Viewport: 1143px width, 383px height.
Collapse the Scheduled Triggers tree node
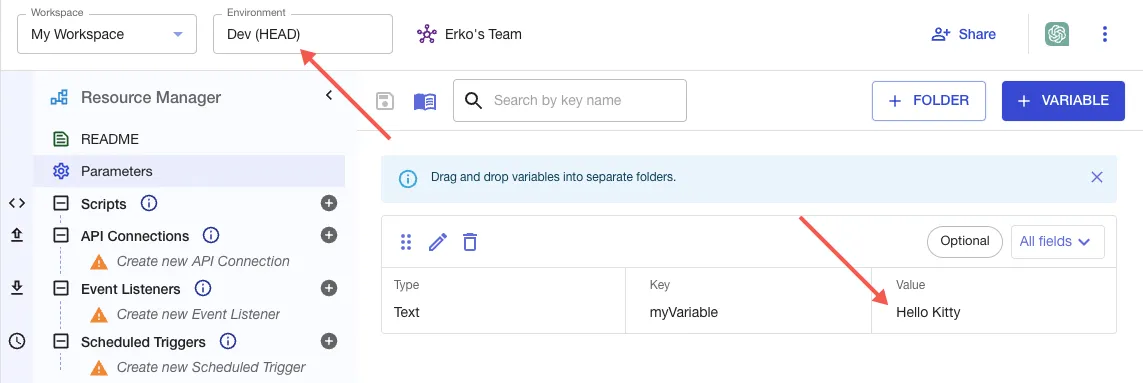[61, 342]
